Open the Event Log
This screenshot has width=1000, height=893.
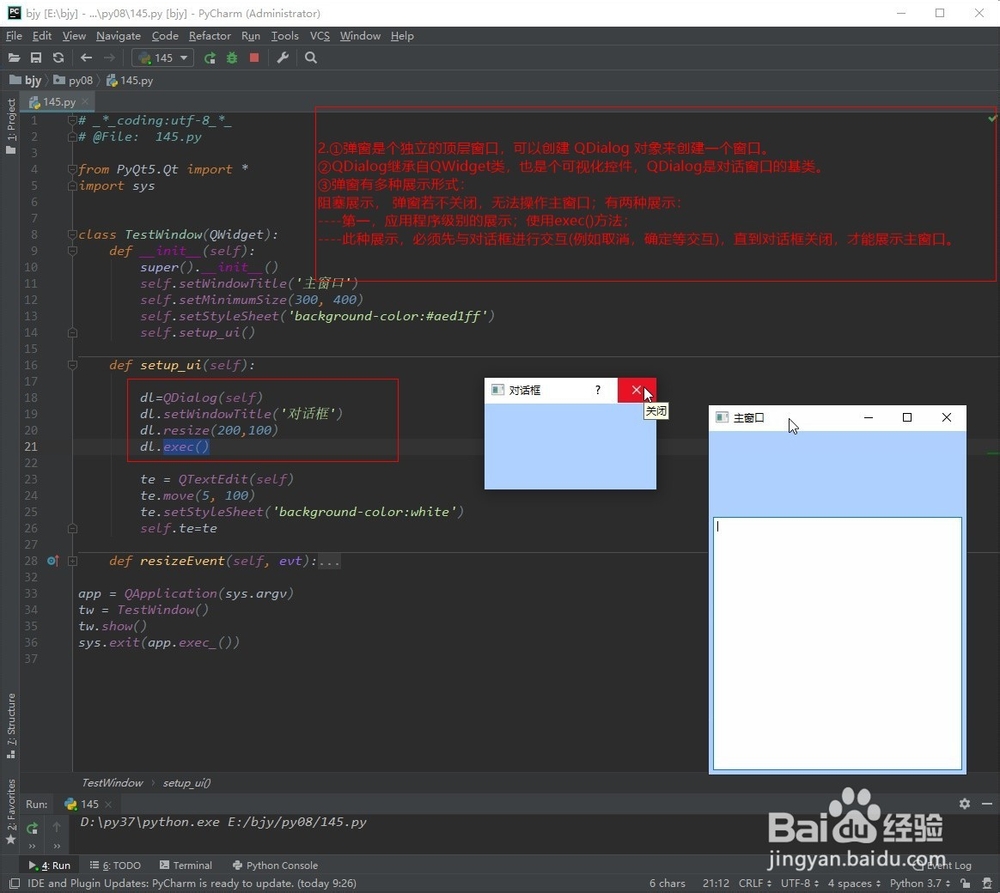point(943,866)
